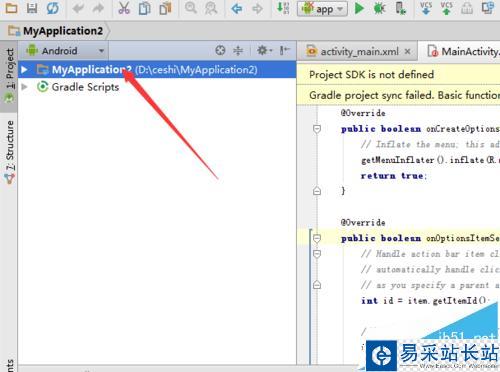Image resolution: width=500 pixels, height=372 pixels.
Task: Close the activity_main.xml tab
Action: click(x=407, y=51)
